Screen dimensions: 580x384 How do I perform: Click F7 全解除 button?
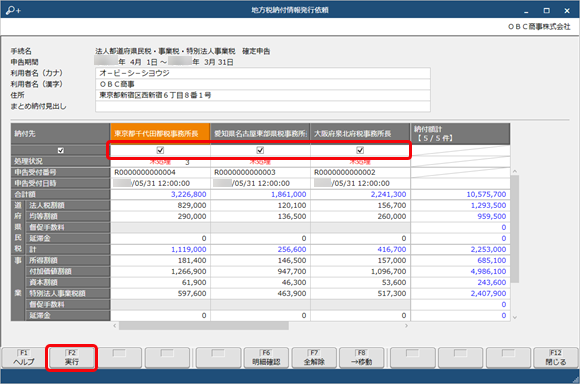(x=314, y=358)
